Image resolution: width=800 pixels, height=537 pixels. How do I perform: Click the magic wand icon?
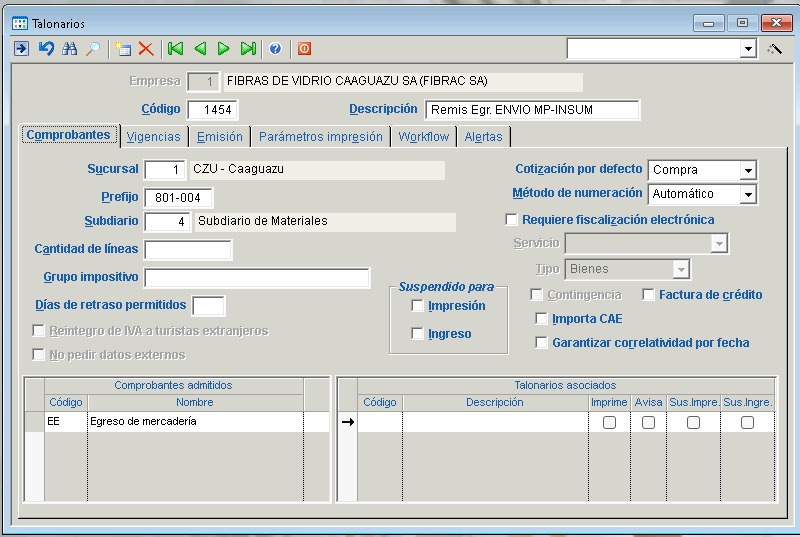(x=774, y=48)
